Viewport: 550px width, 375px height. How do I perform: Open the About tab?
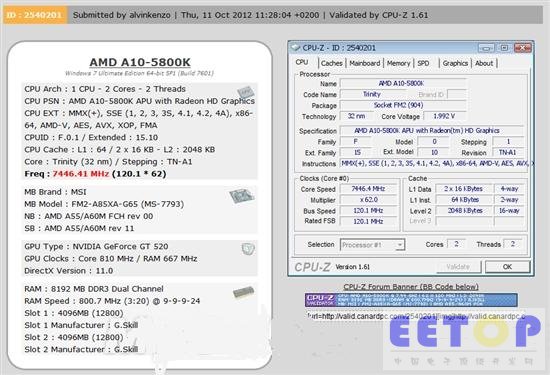tap(484, 63)
